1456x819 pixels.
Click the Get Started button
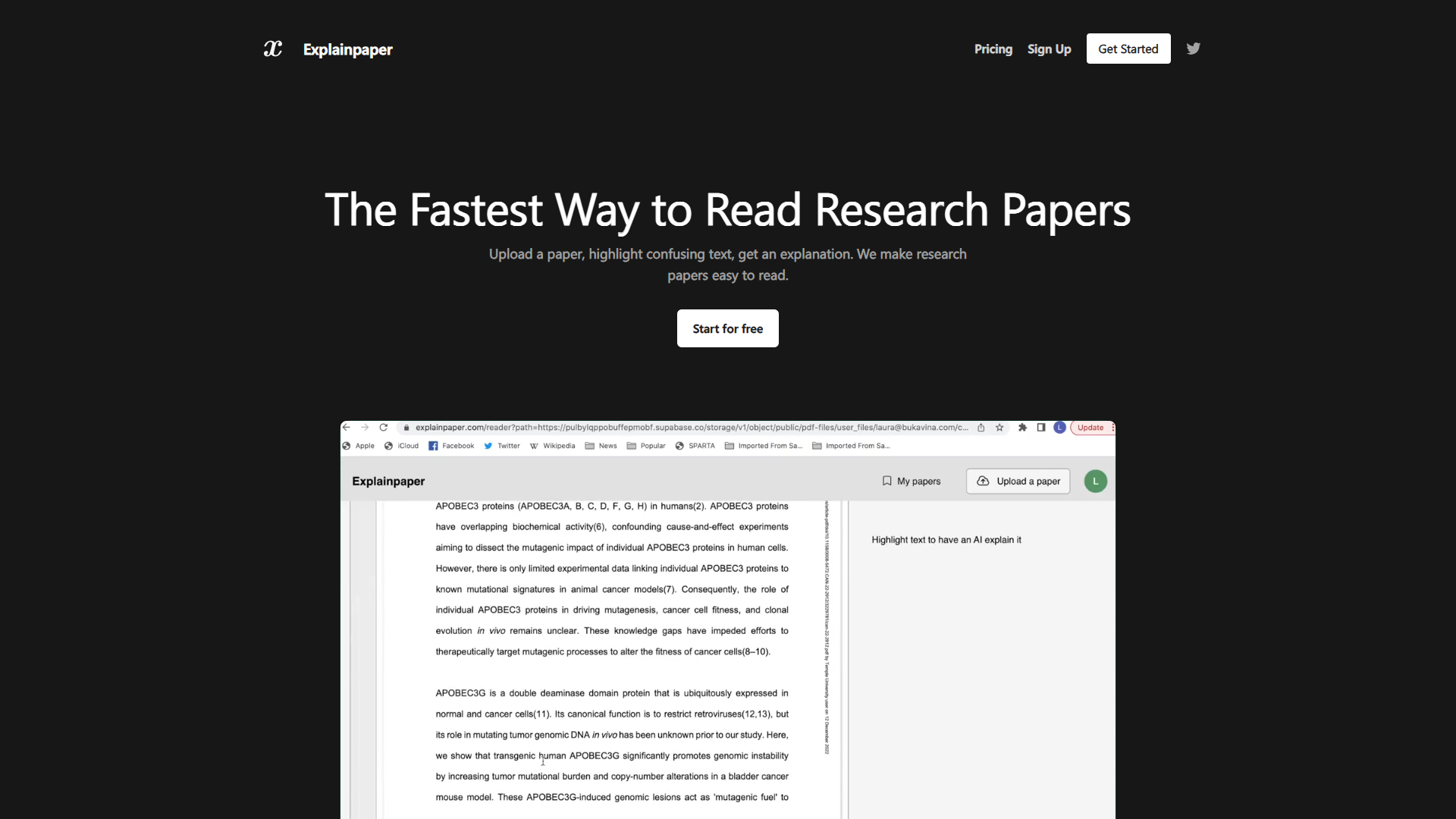point(1128,48)
